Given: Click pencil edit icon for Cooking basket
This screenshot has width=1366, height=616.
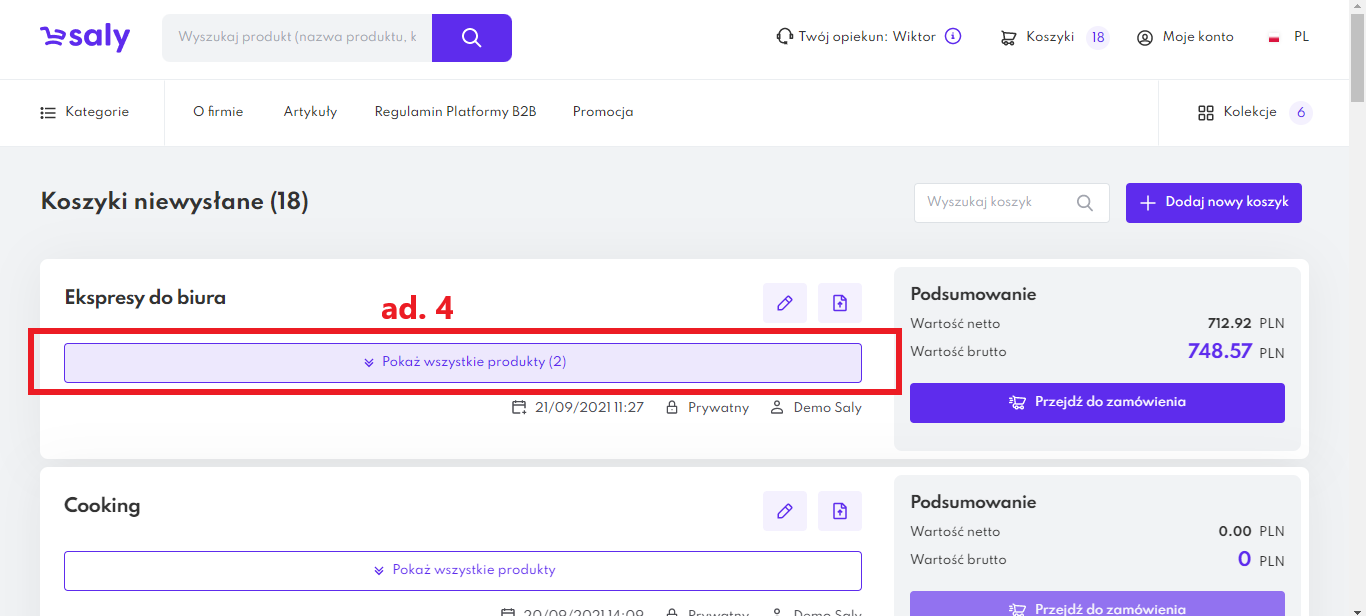Looking at the screenshot, I should [785, 511].
